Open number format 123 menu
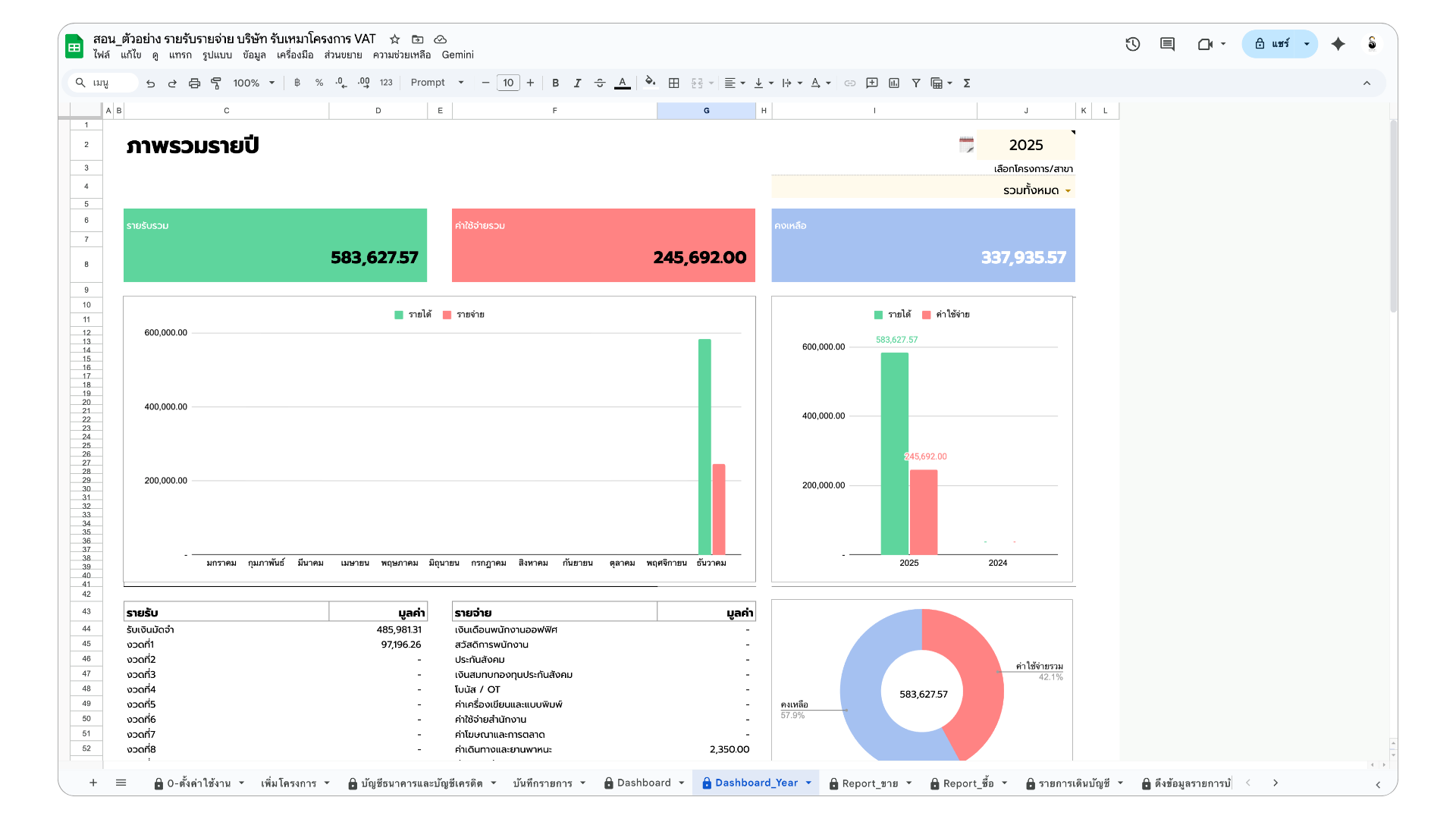Image resolution: width=1456 pixels, height=819 pixels. tap(386, 83)
